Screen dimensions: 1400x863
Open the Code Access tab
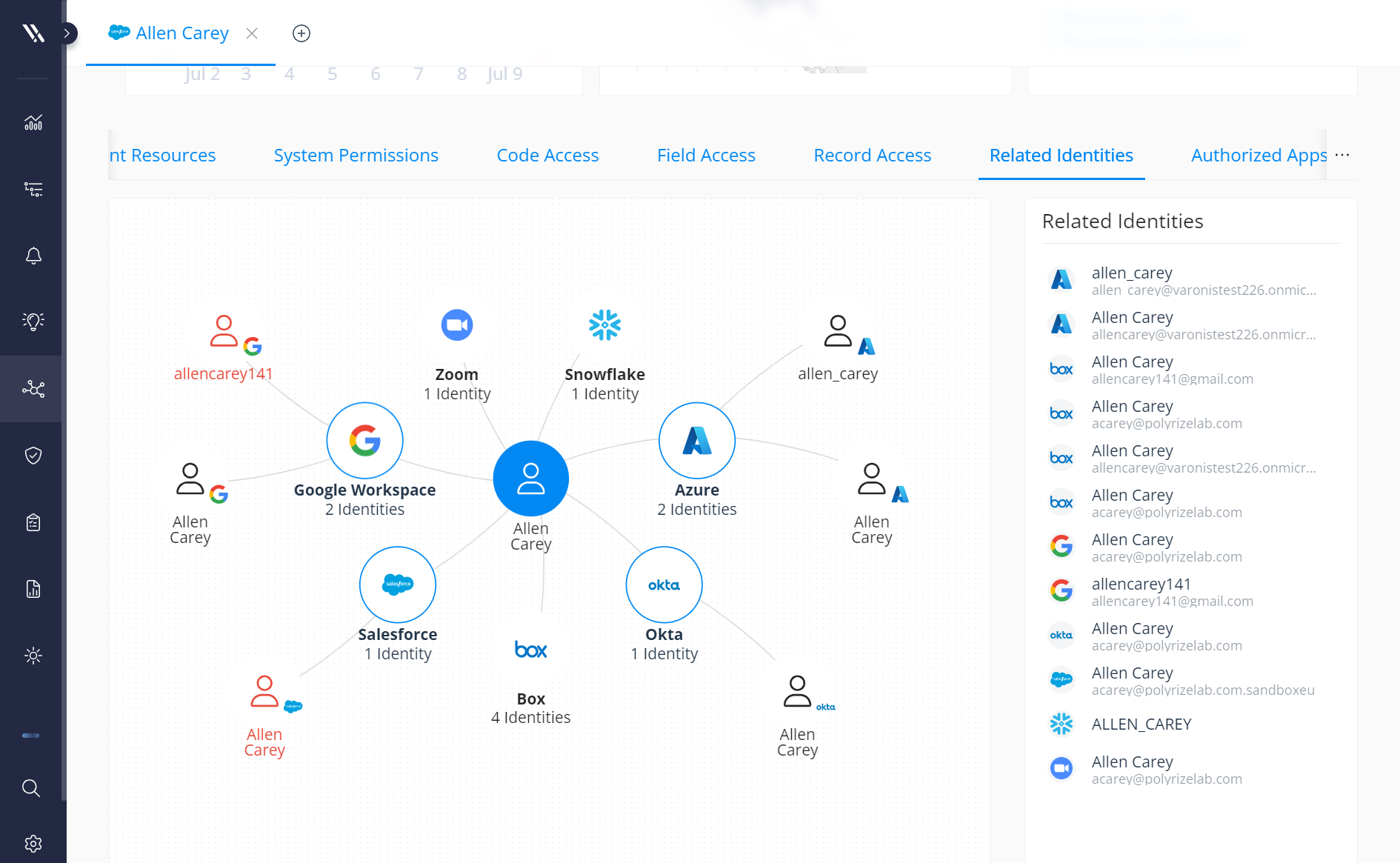(547, 156)
